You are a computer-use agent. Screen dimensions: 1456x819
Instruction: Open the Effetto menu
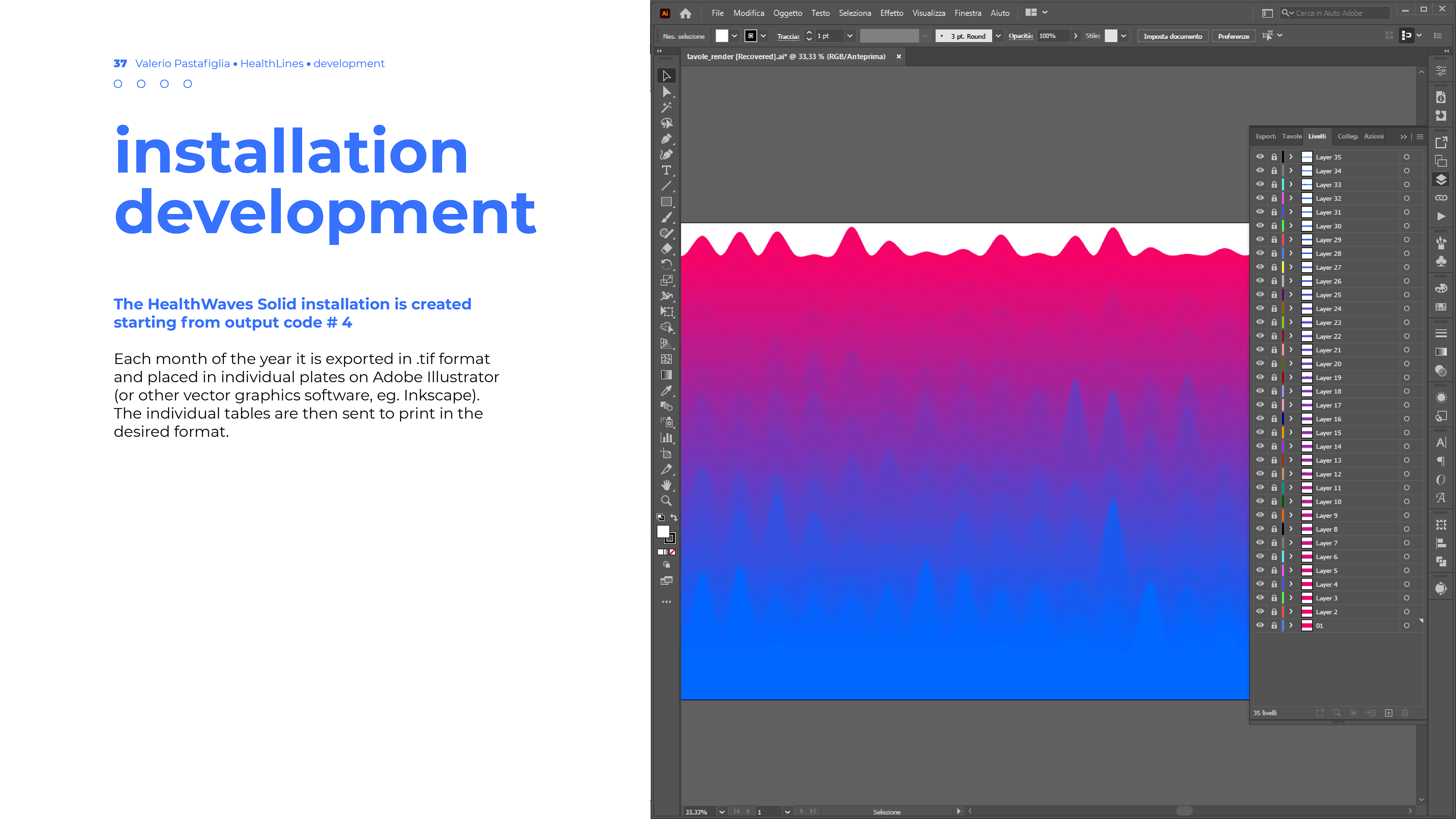click(891, 13)
